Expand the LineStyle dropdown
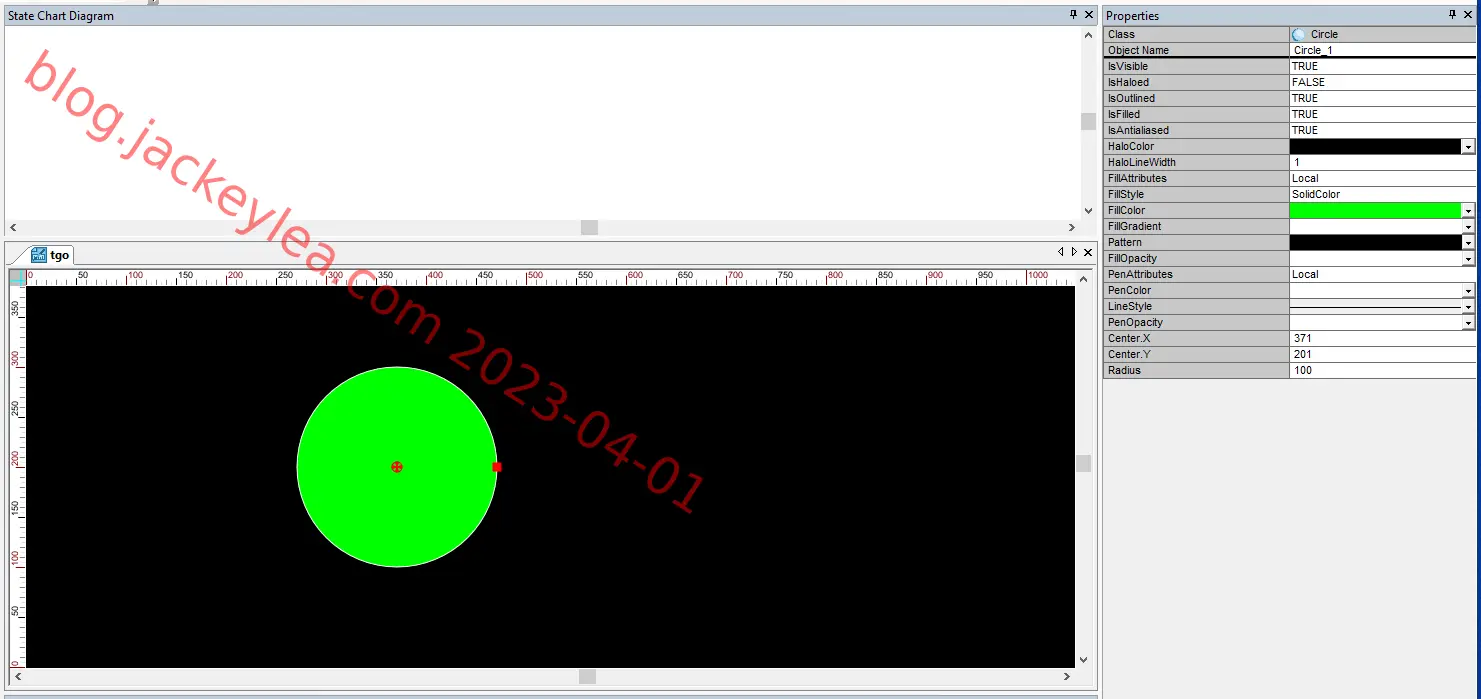This screenshot has height=699, width=1481. coord(1468,307)
